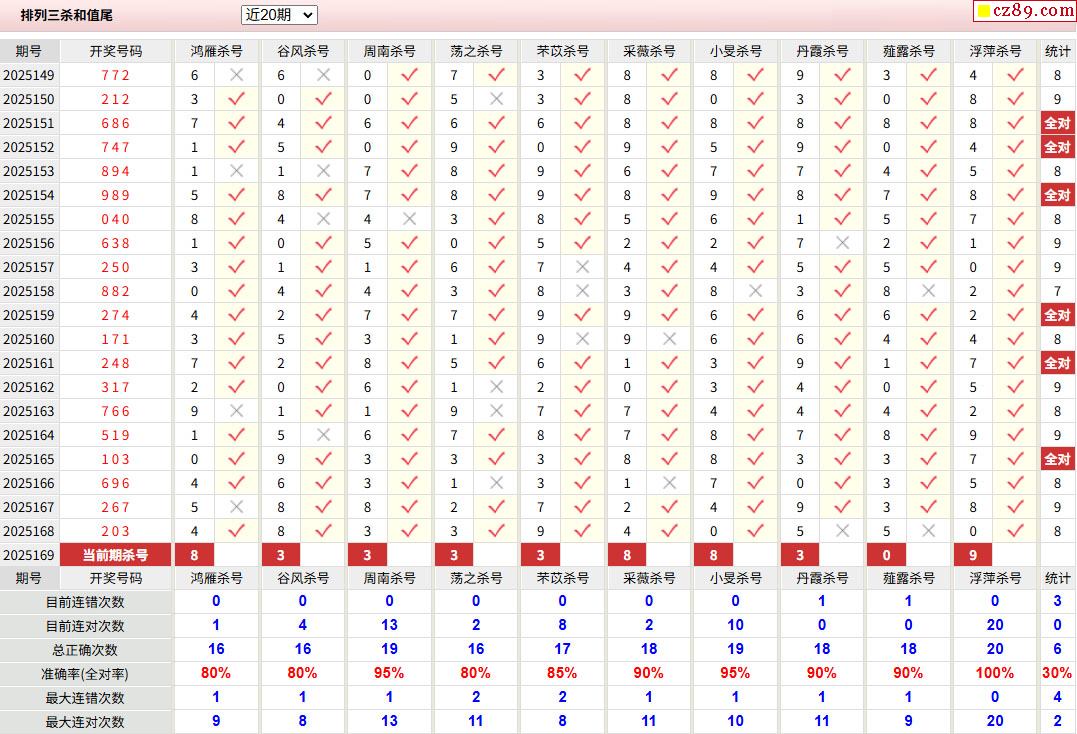Click the 期号 column header at top
The height and width of the screenshot is (734, 1077).
(29, 51)
